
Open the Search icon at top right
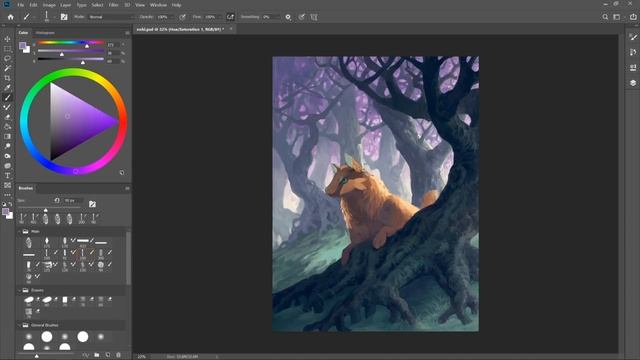click(605, 17)
